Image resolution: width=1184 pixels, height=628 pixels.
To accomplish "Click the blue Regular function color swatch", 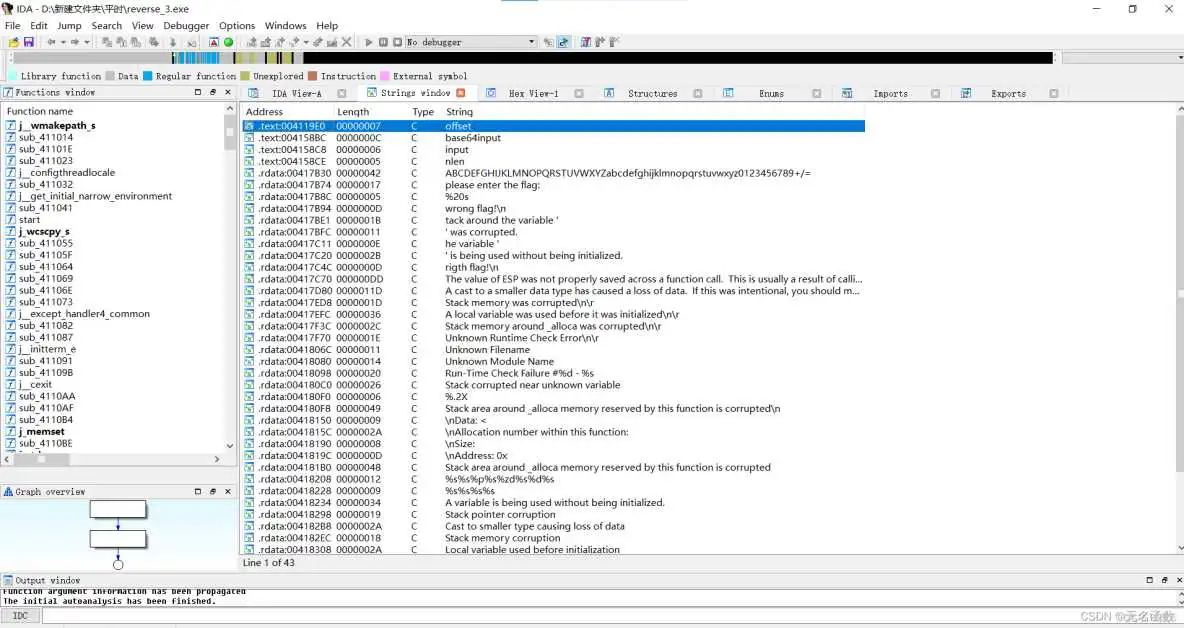I will [148, 76].
